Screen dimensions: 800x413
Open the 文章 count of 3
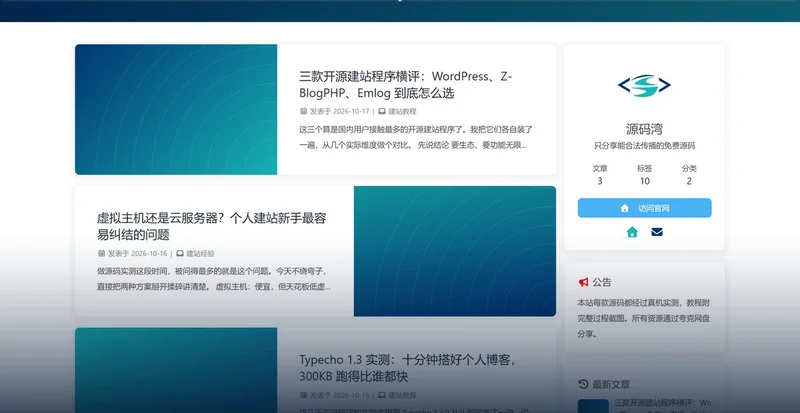pyautogui.click(x=600, y=175)
